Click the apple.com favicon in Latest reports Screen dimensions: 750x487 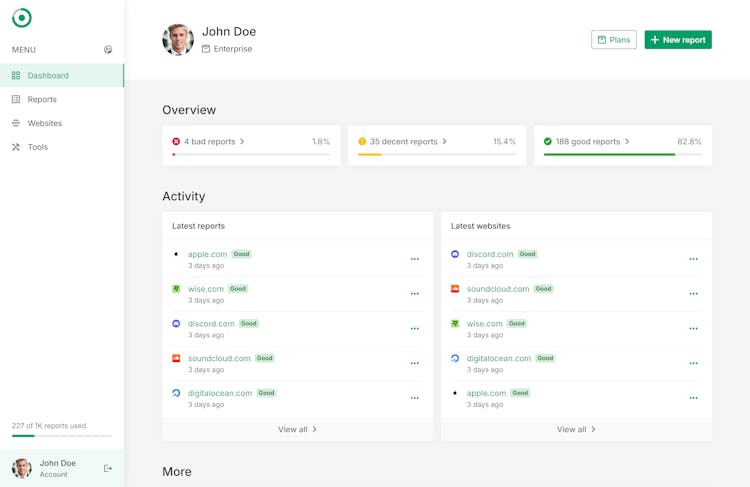tap(176, 254)
